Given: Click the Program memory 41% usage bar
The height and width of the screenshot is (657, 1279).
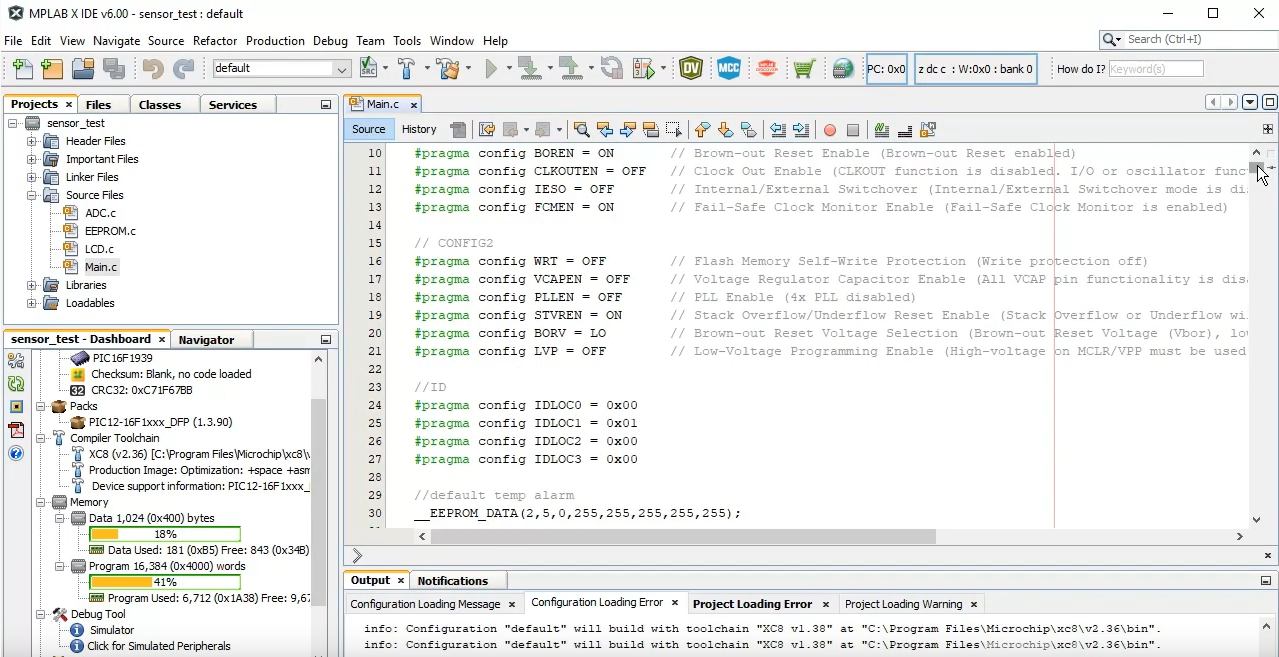Looking at the screenshot, I should 165,582.
